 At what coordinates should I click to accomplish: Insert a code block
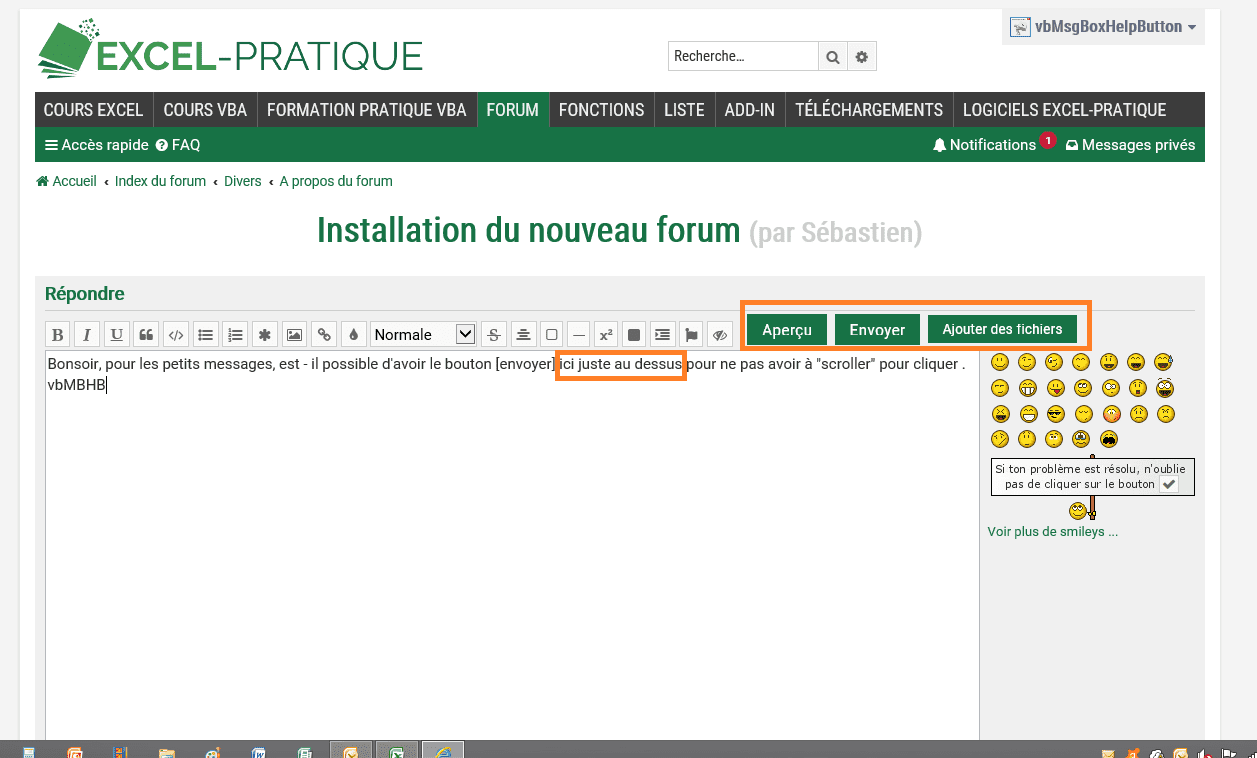176,335
